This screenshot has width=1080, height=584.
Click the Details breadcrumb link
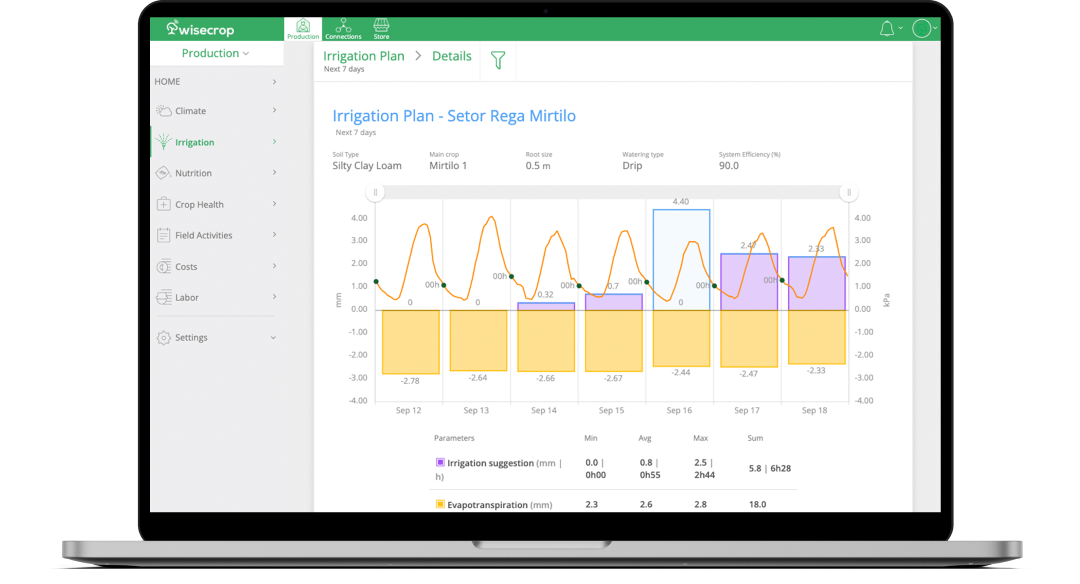(451, 56)
